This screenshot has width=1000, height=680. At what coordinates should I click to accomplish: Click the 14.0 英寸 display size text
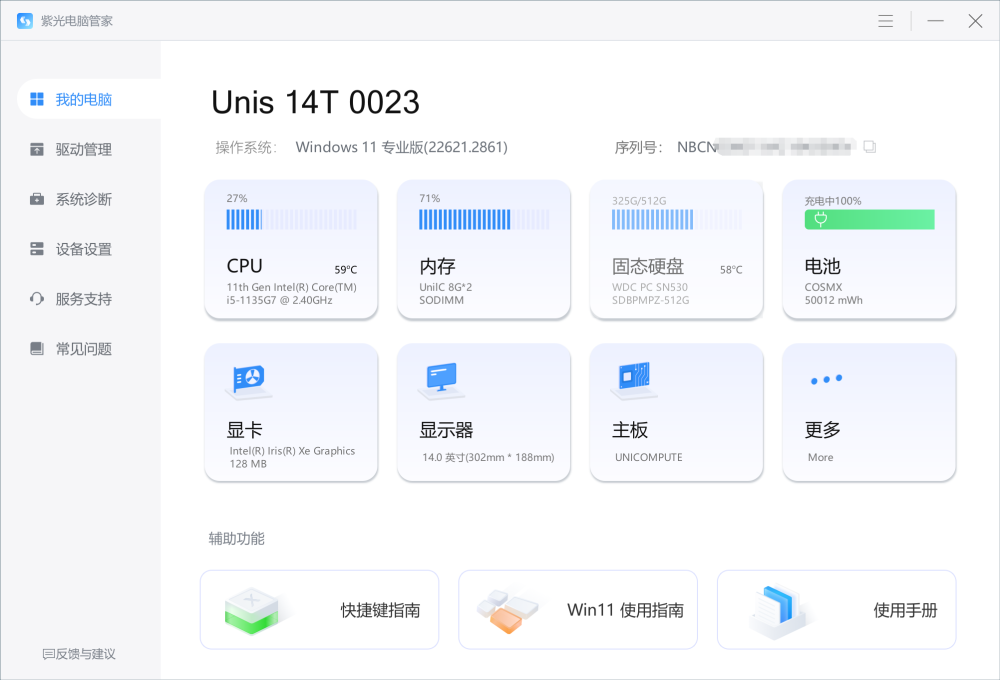pos(488,457)
